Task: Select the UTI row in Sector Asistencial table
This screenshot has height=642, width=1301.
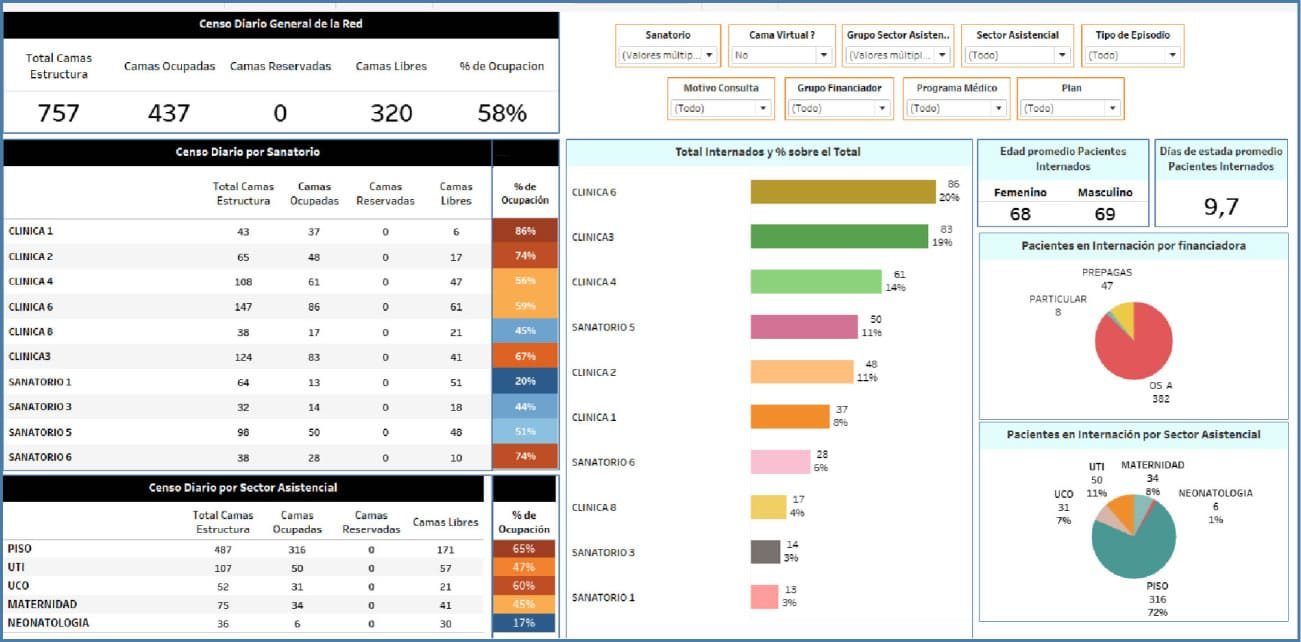Action: [x=100, y=567]
